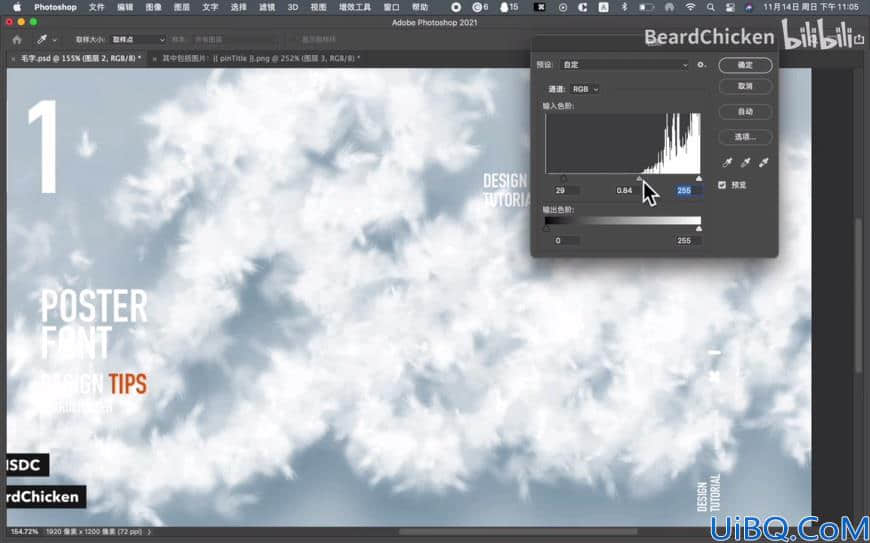The height and width of the screenshot is (543, 870).
Task: Open the 窗口 (Window) menu
Action: [391, 7]
